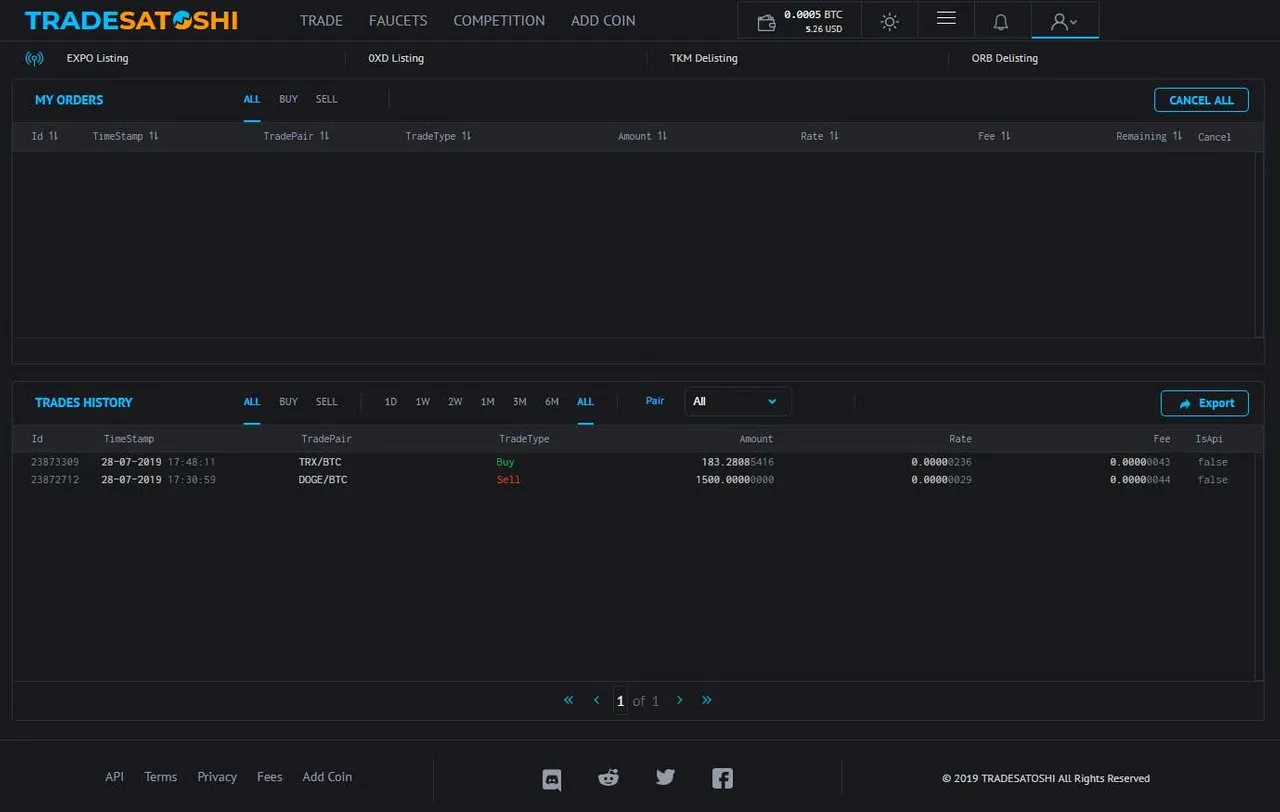Click the Trades History vertical scrollbar

pyautogui.click(x=1259, y=566)
